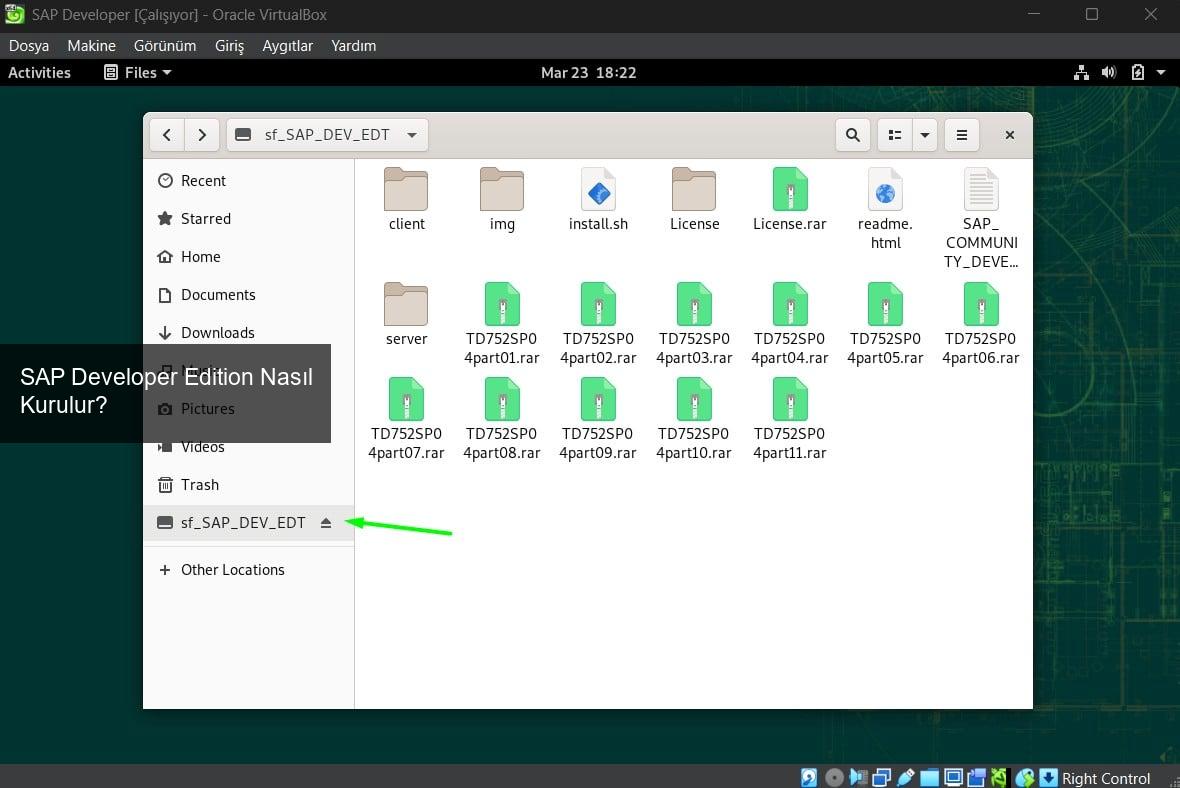This screenshot has height=788, width=1180.
Task: Open the hamburger menu in Files
Action: 961,135
